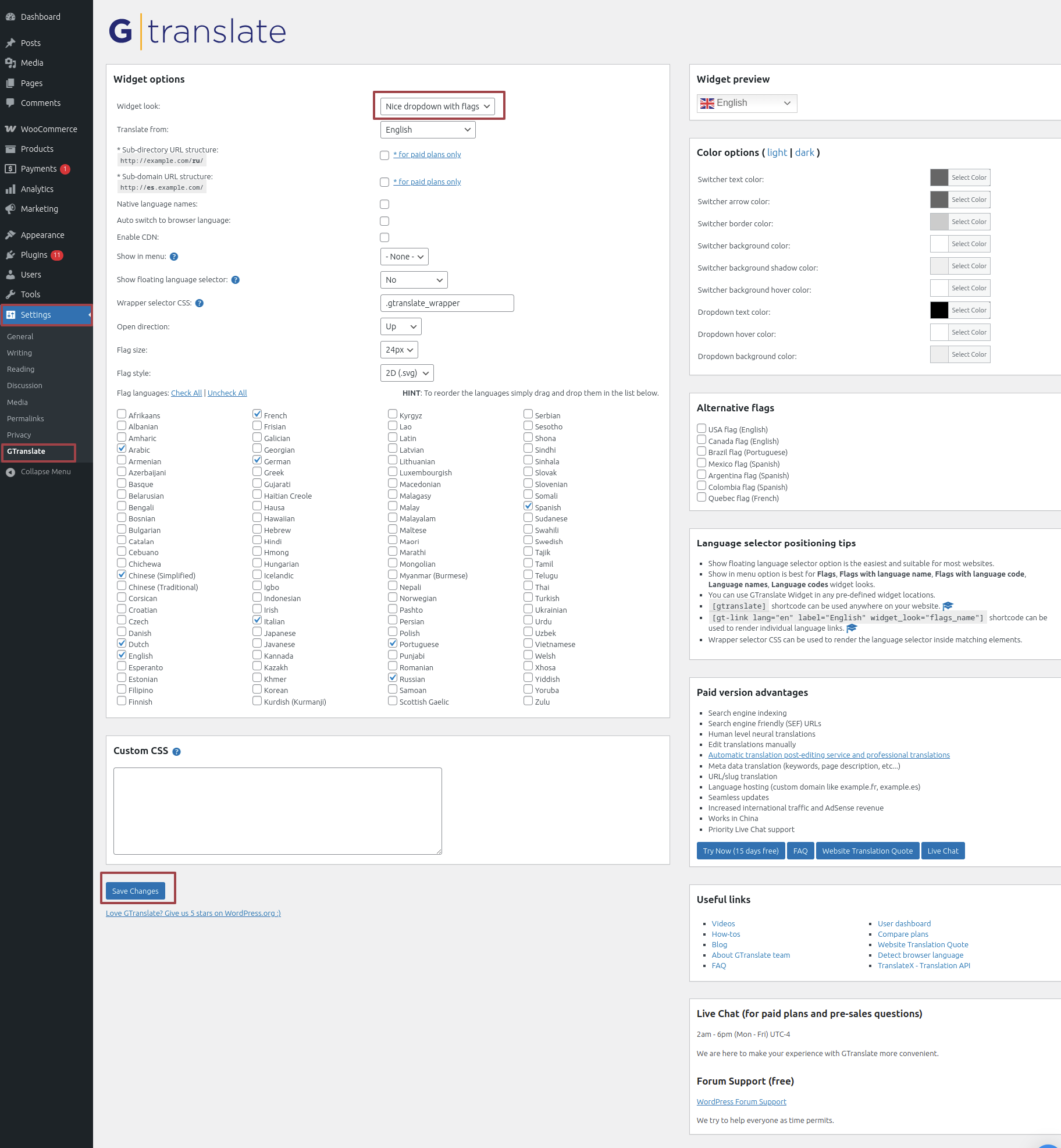
Task: Click the Posts pin icon
Action: (10, 43)
